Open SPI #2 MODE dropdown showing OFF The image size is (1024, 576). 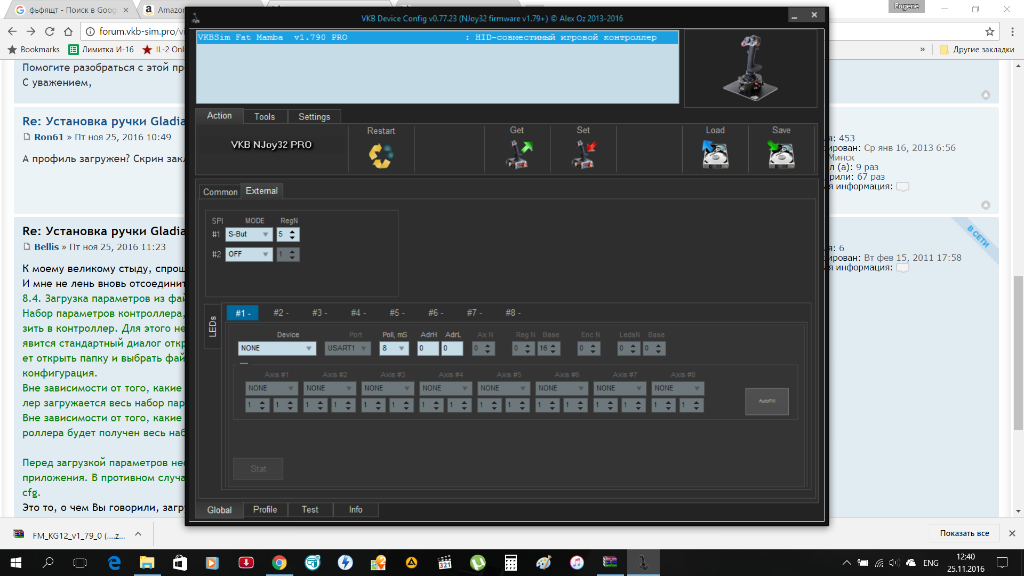point(249,254)
